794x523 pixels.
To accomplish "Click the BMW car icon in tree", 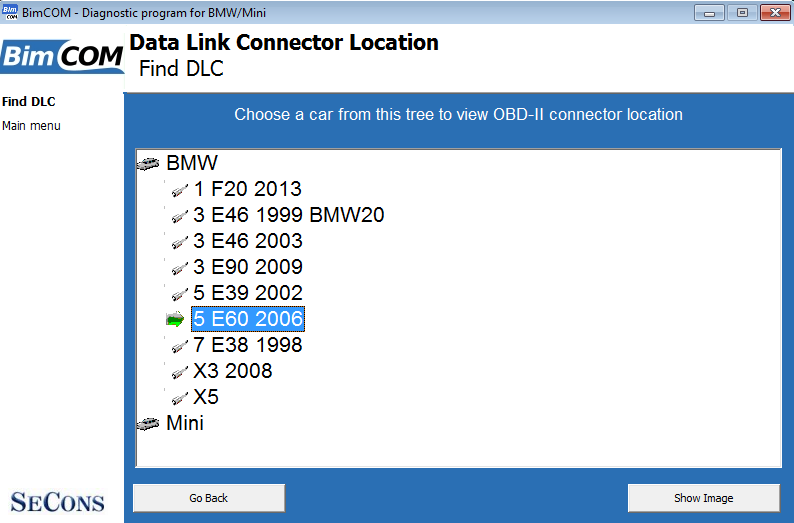I will tap(148, 164).
